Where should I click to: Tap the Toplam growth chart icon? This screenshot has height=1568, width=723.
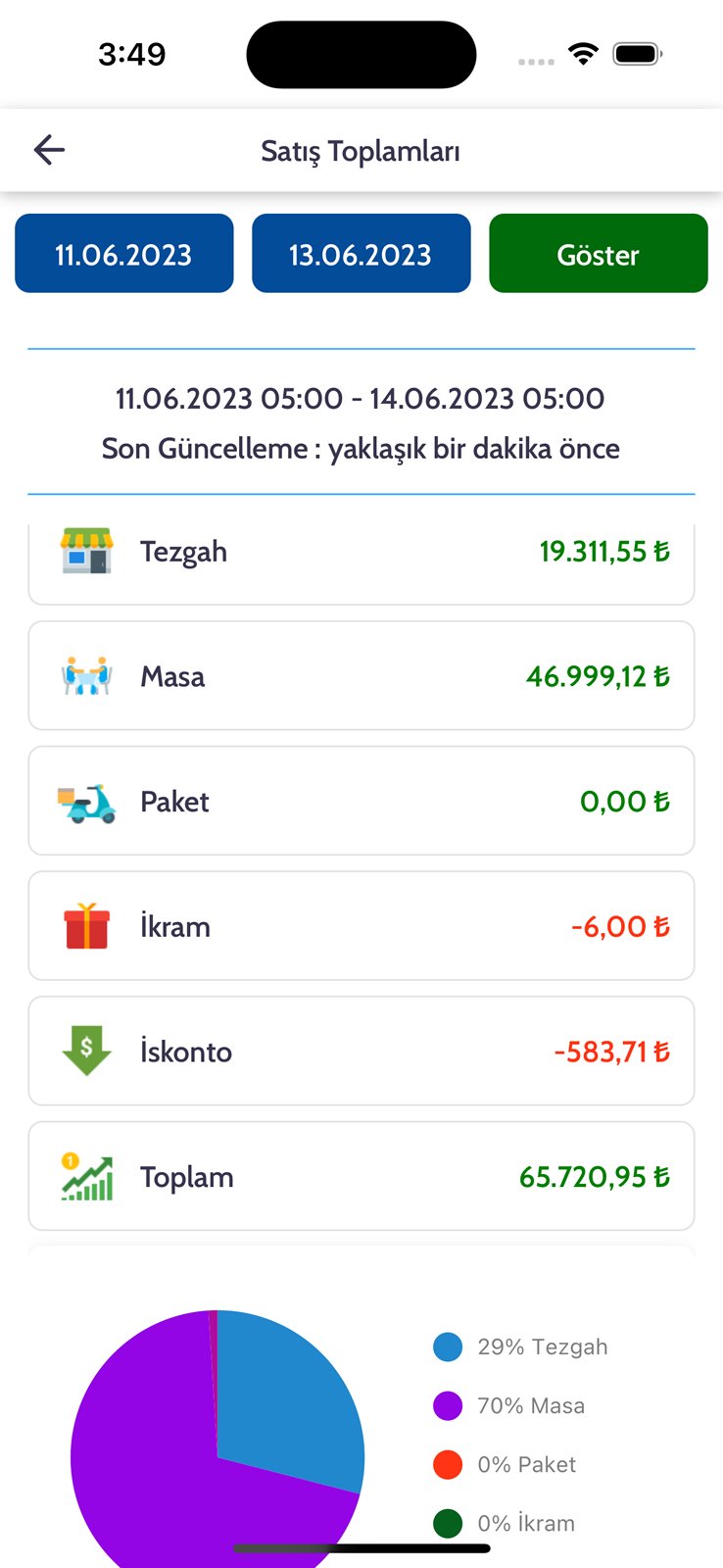click(x=86, y=1176)
